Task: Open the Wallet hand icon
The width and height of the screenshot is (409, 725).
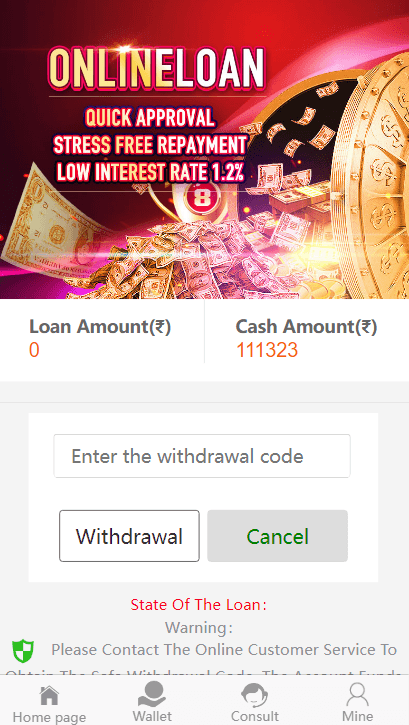Action: click(x=152, y=695)
